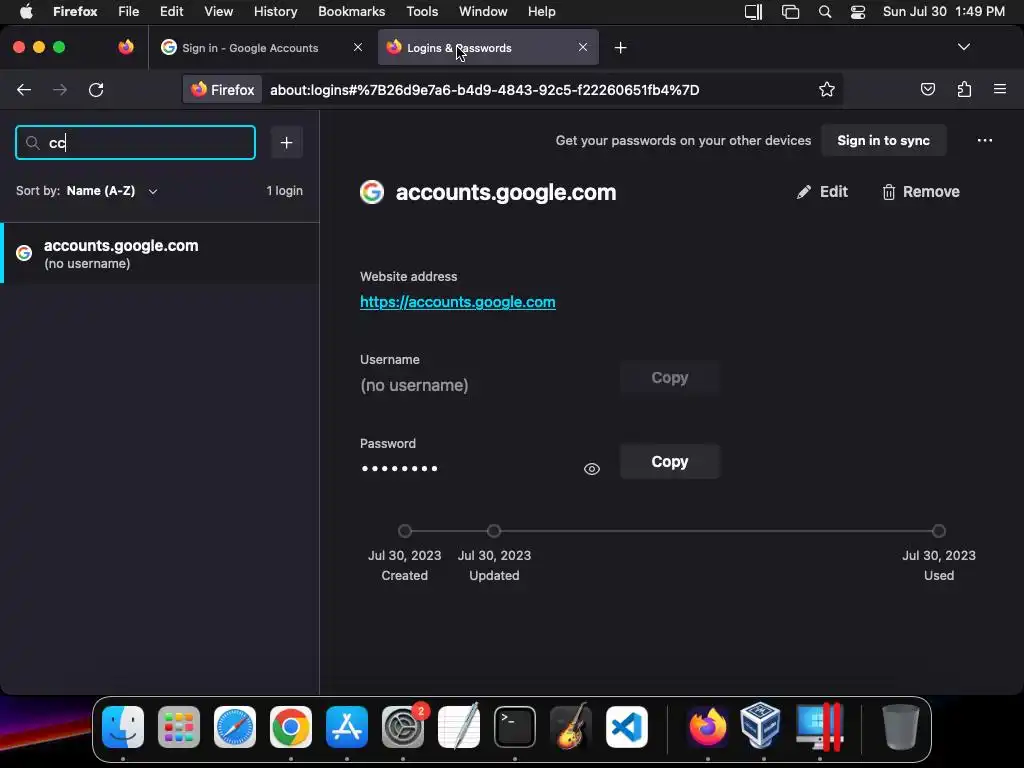Click Firefox identity badge in address bar
This screenshot has height=768, width=1024.
coord(222,90)
